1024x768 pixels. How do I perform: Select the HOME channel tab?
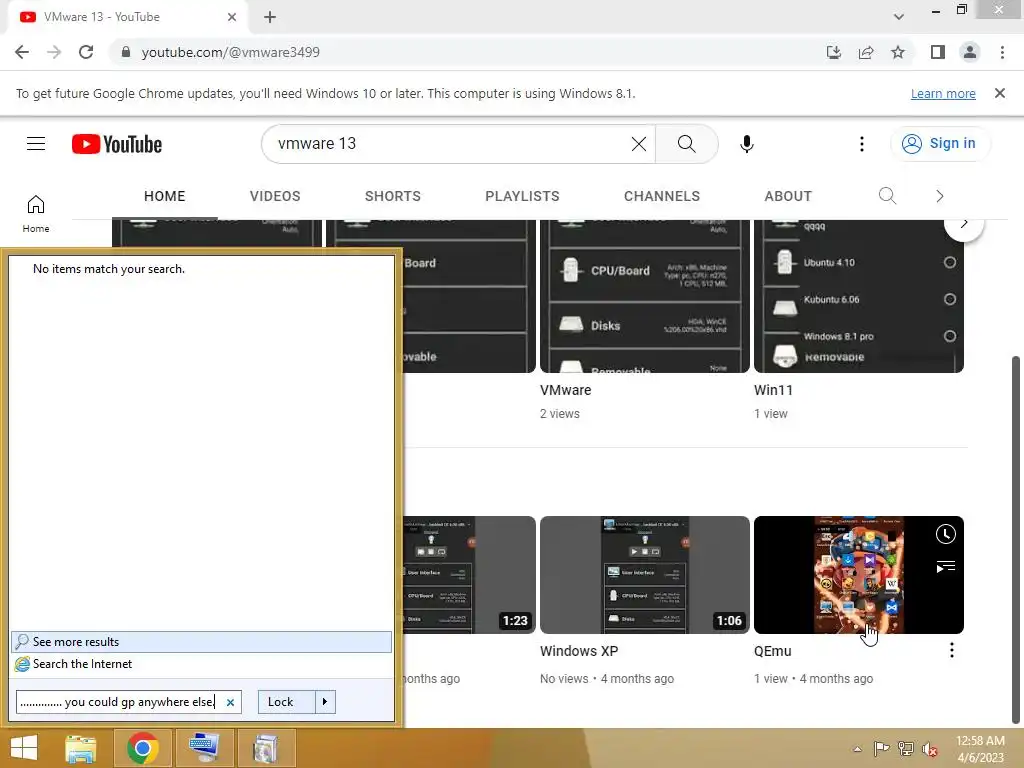(165, 196)
